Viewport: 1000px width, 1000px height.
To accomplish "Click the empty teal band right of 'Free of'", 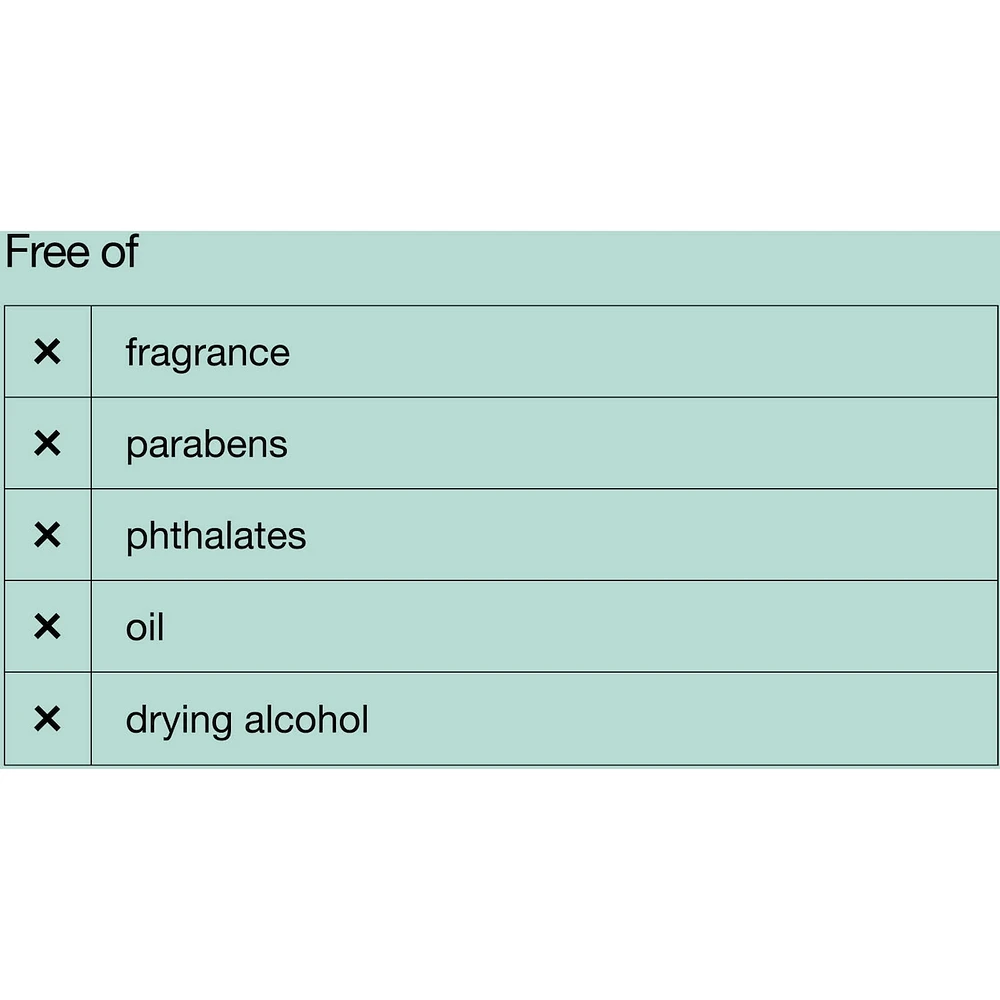I will 570,266.
